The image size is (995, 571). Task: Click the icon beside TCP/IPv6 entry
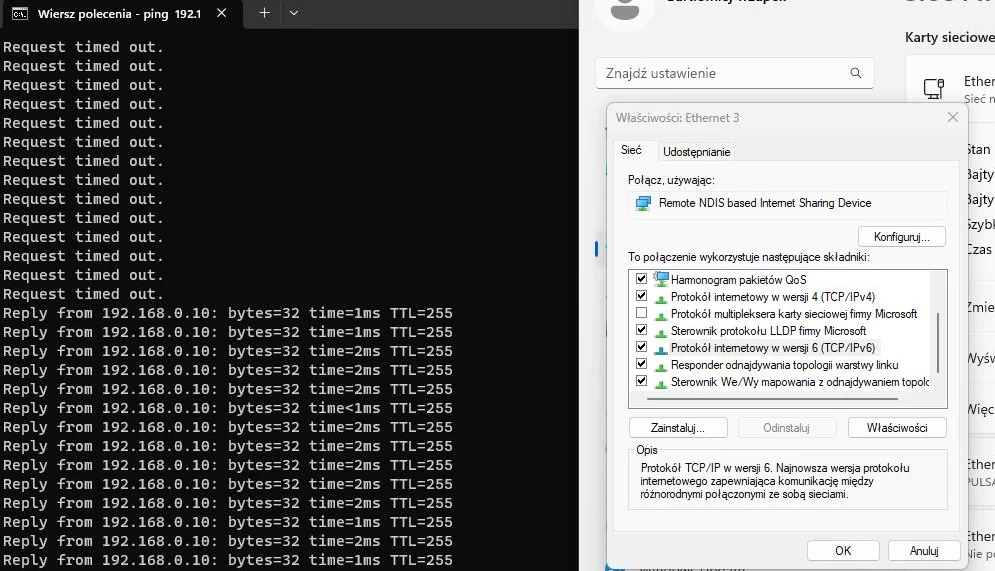661,349
